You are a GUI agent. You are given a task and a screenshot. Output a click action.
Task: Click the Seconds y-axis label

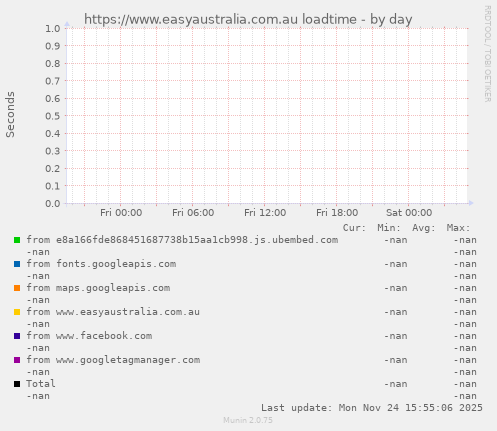point(10,114)
